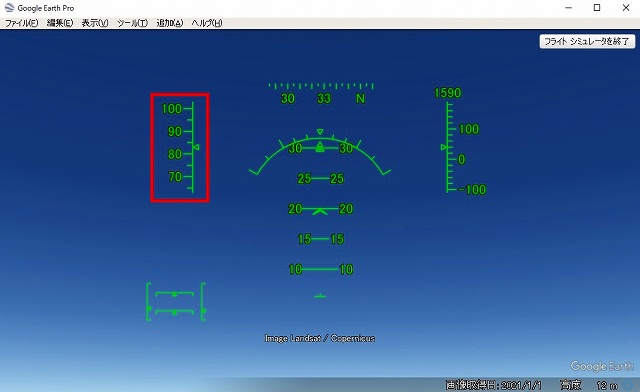Click the heading compass tape at N
Image resolution: width=640 pixels, height=392 pixels.
point(360,98)
